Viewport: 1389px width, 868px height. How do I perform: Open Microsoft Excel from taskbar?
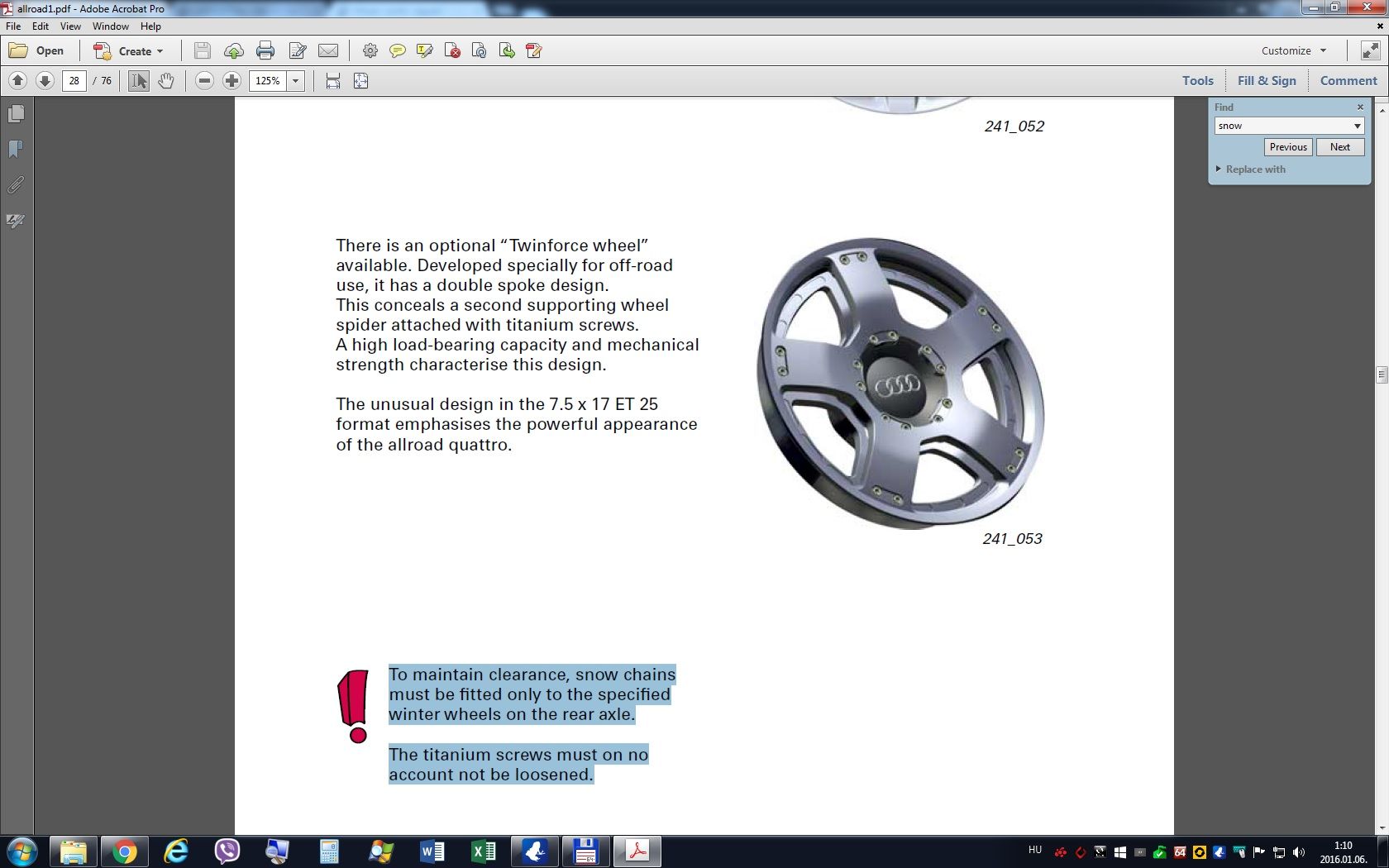[483, 851]
